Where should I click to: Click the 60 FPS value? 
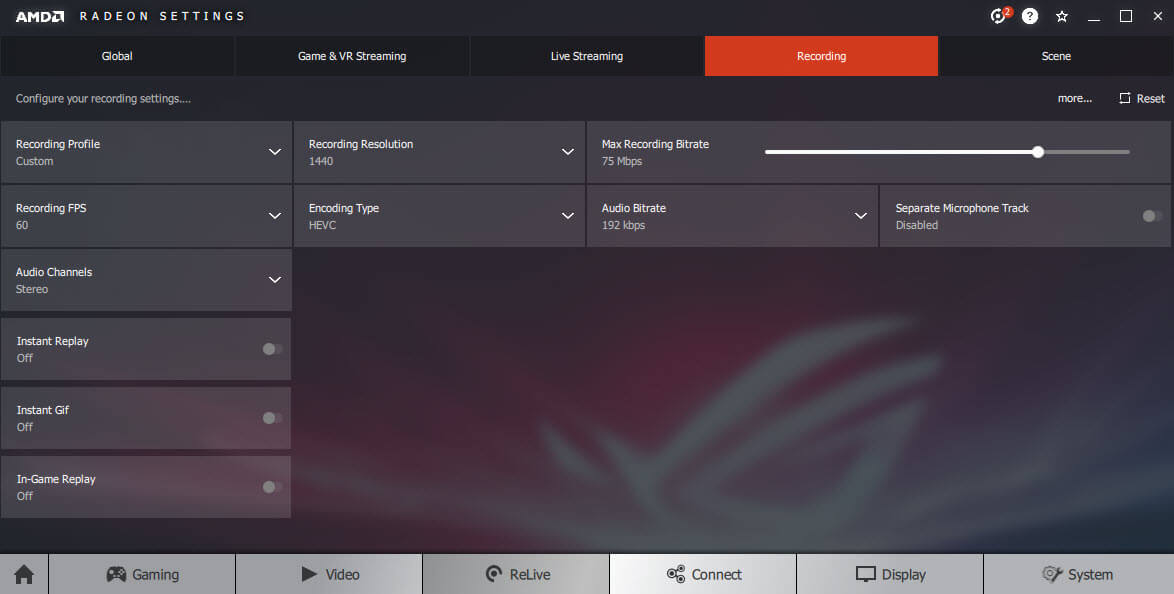tap(22, 225)
